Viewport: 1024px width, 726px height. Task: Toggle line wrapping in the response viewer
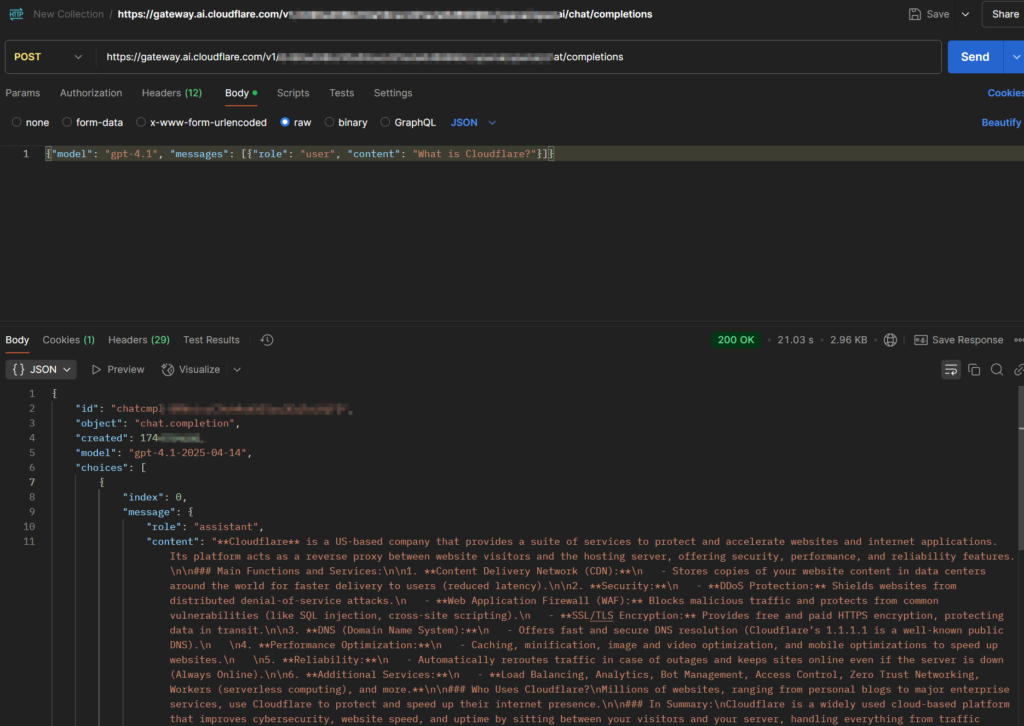(951, 369)
